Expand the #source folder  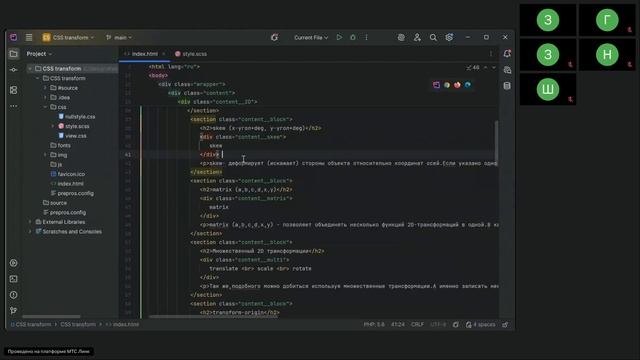(45, 88)
